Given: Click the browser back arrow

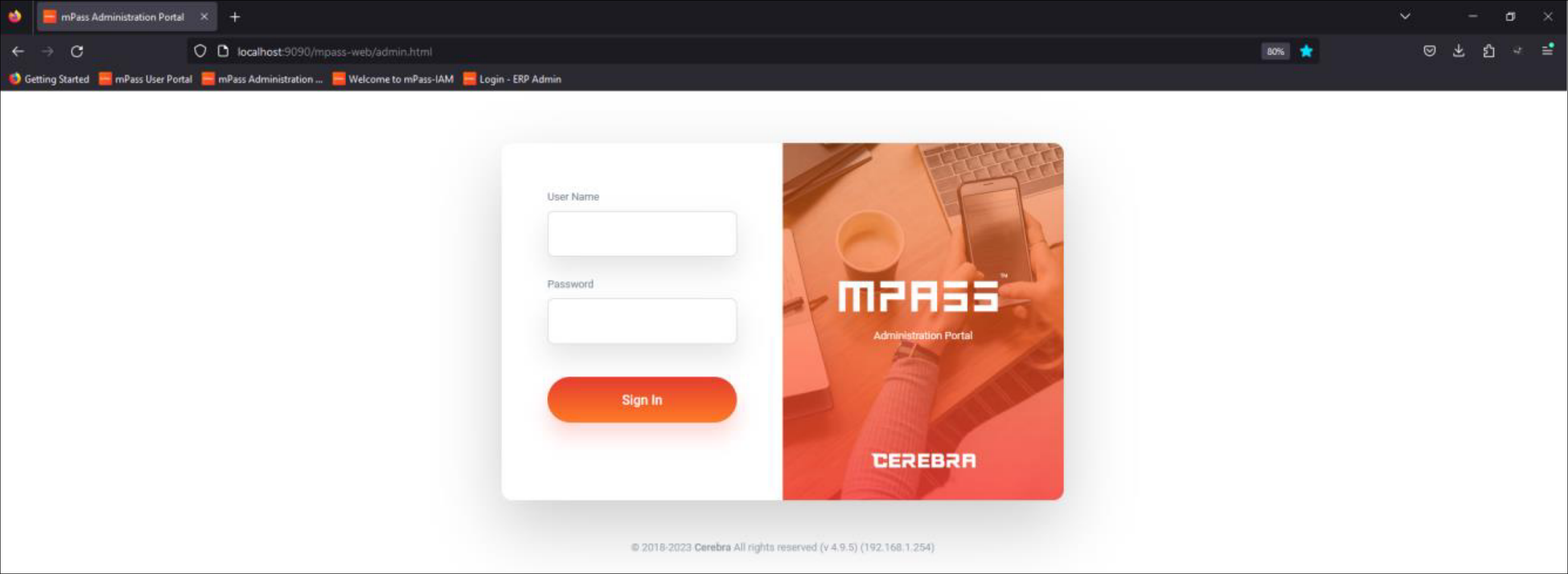Looking at the screenshot, I should tap(18, 52).
